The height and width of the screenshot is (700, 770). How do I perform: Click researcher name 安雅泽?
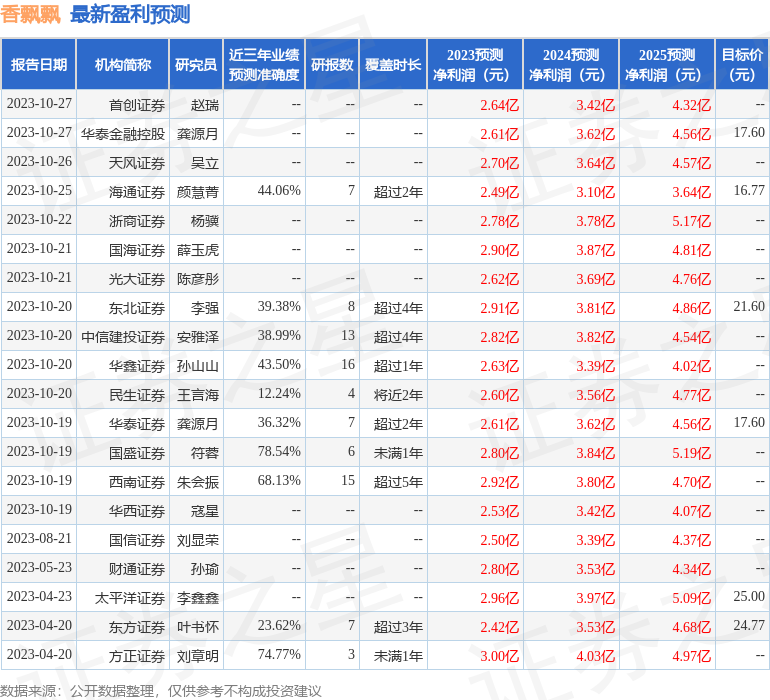coord(198,337)
